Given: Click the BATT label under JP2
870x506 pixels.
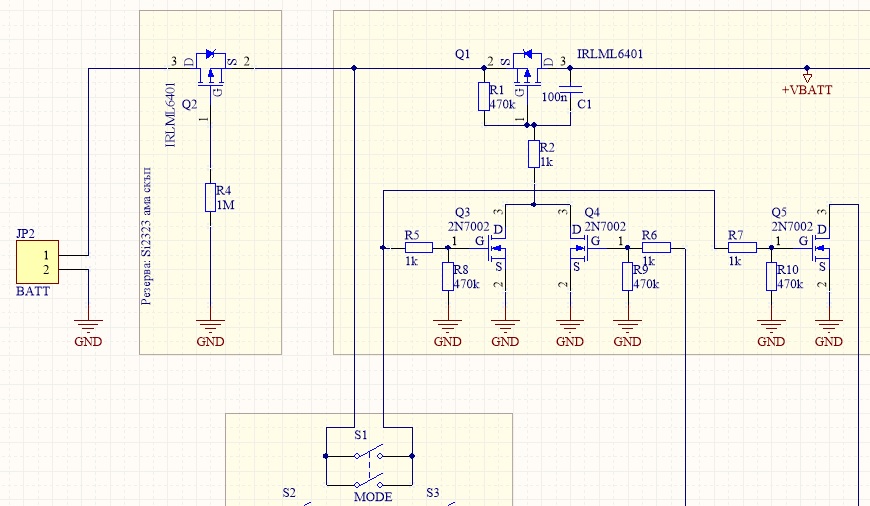Looking at the screenshot, I should tap(33, 291).
